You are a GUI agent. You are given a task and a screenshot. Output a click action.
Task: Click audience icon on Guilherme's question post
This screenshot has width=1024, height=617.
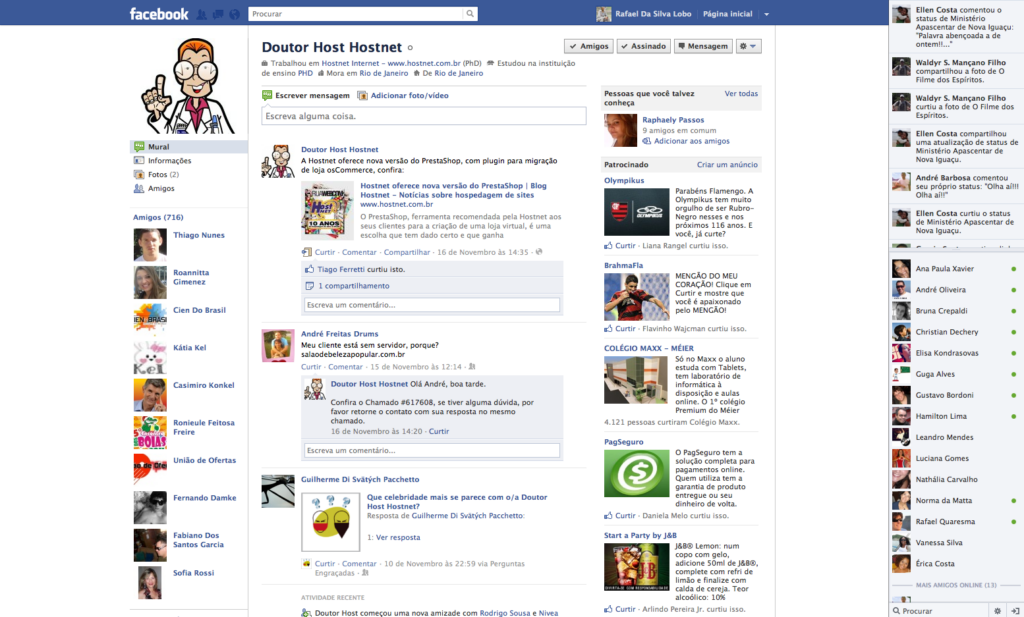pyautogui.click(x=365, y=573)
